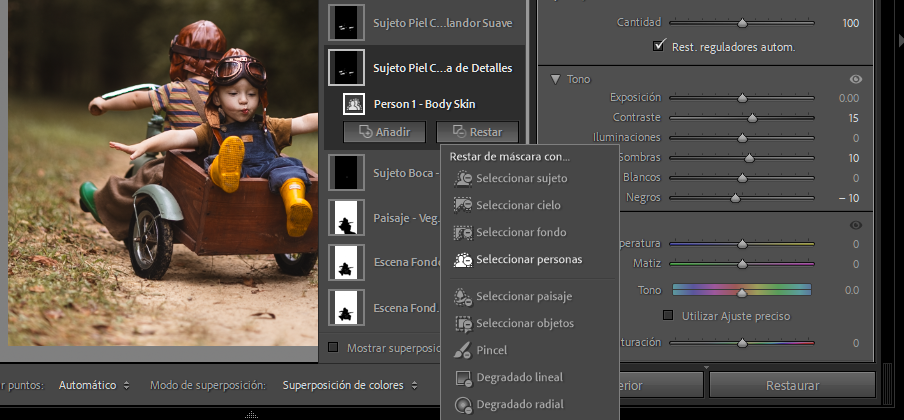The width and height of the screenshot is (904, 420).
Task: Click Cantidad value 100
Action: click(x=850, y=23)
